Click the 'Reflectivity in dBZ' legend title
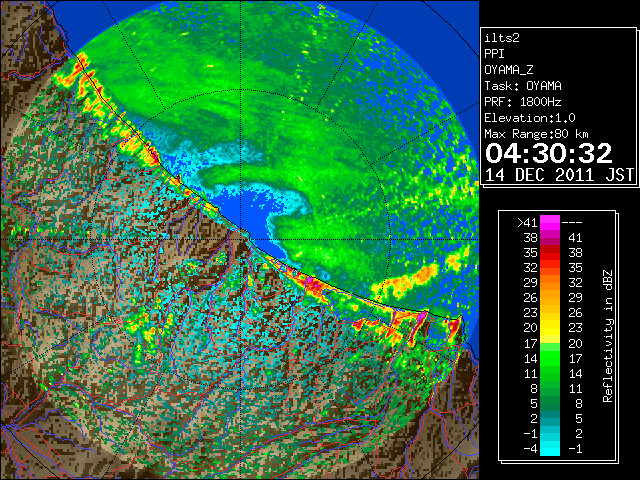 [x=608, y=336]
